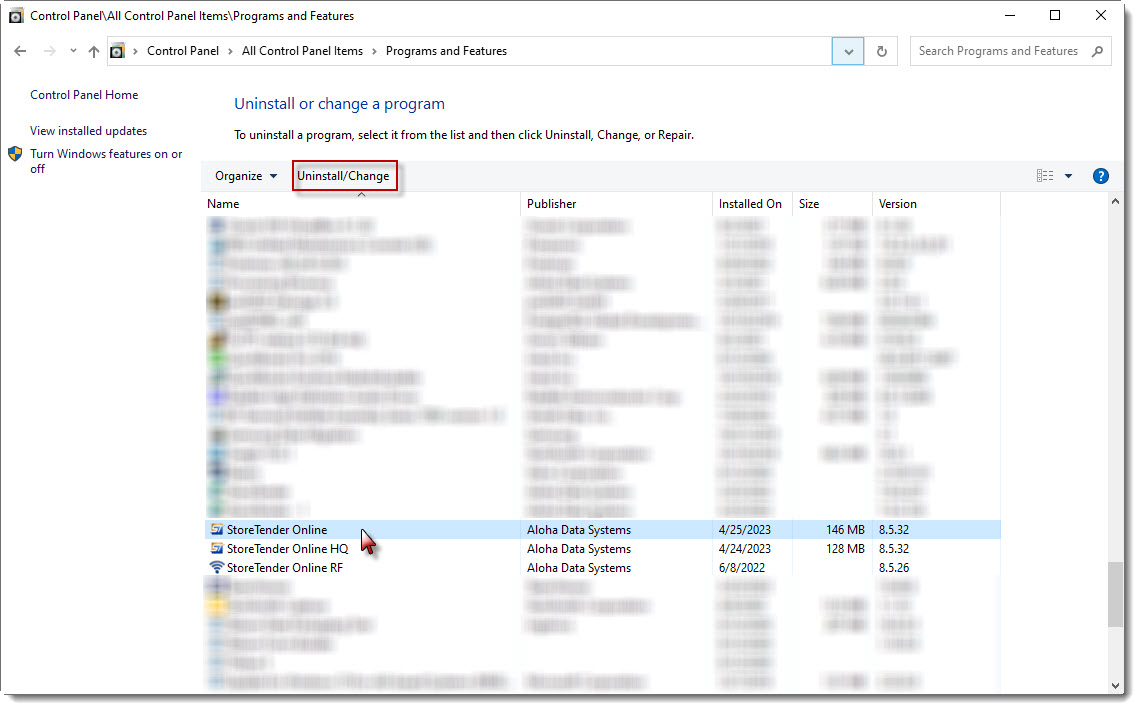This screenshot has width=1140, height=710.
Task: Click the Windows features shield icon
Action: click(15, 154)
